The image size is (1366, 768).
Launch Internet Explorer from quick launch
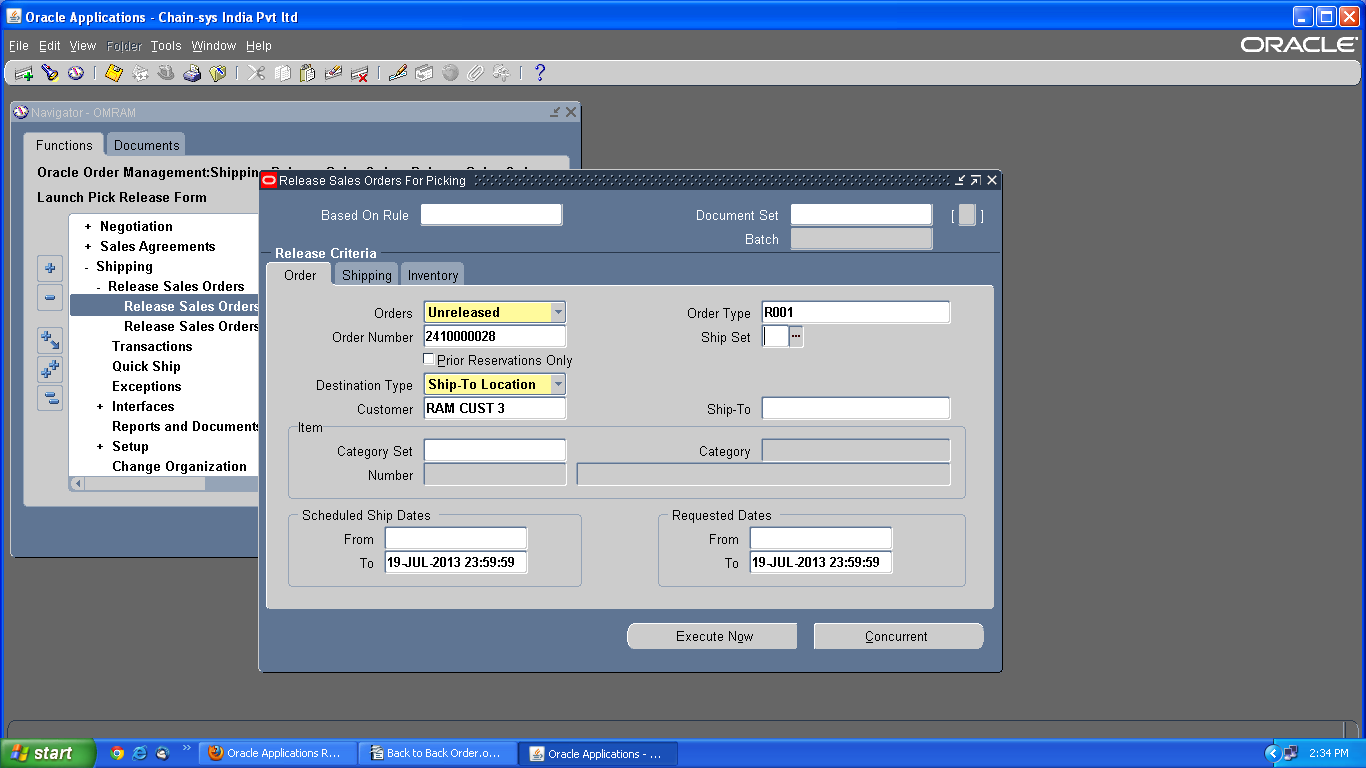[140, 753]
